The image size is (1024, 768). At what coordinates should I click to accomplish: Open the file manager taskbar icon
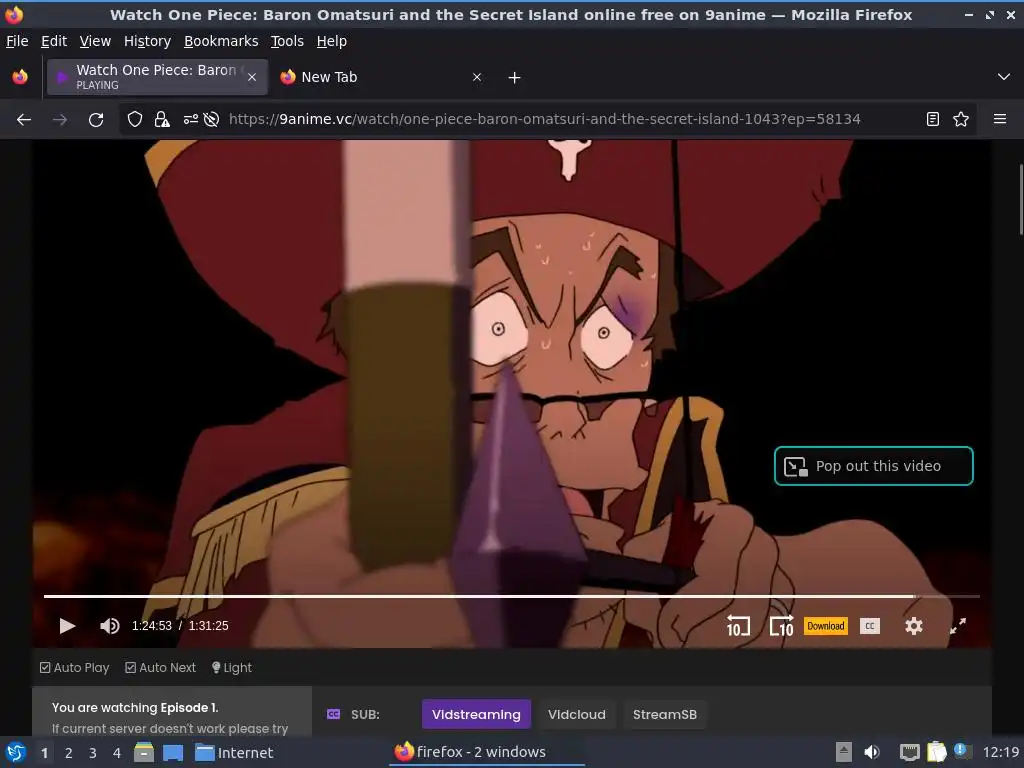[144, 752]
